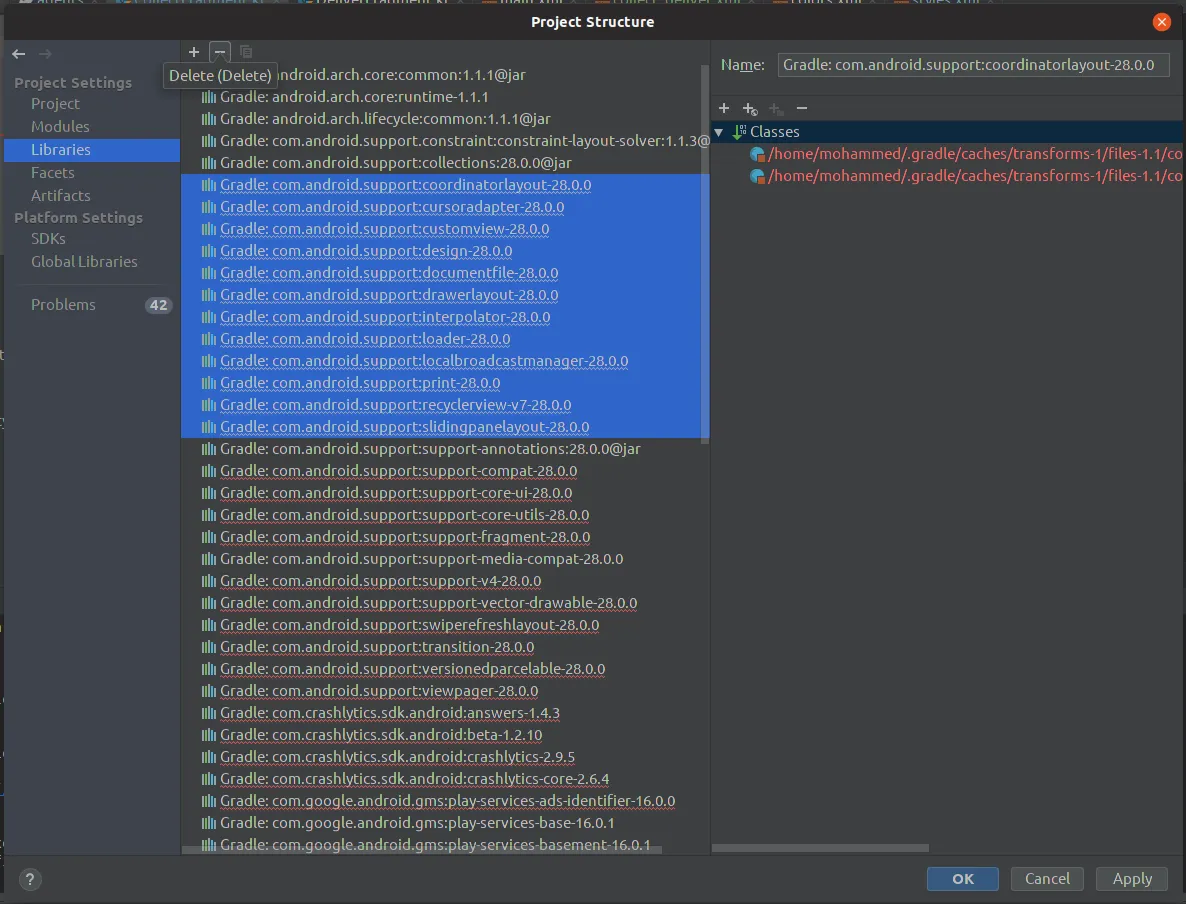This screenshot has height=904, width=1186.
Task: Click the forward navigation arrow
Action: tap(45, 54)
